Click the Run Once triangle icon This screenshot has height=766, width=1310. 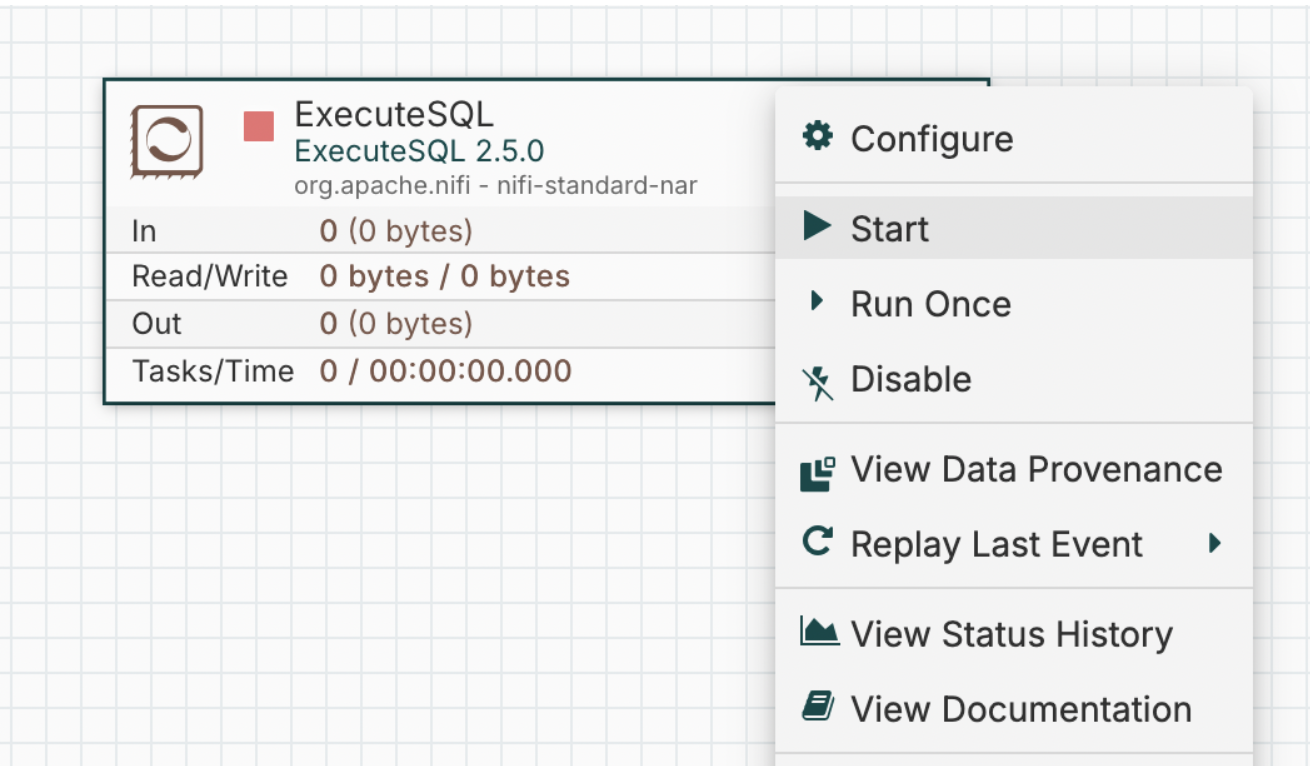817,303
